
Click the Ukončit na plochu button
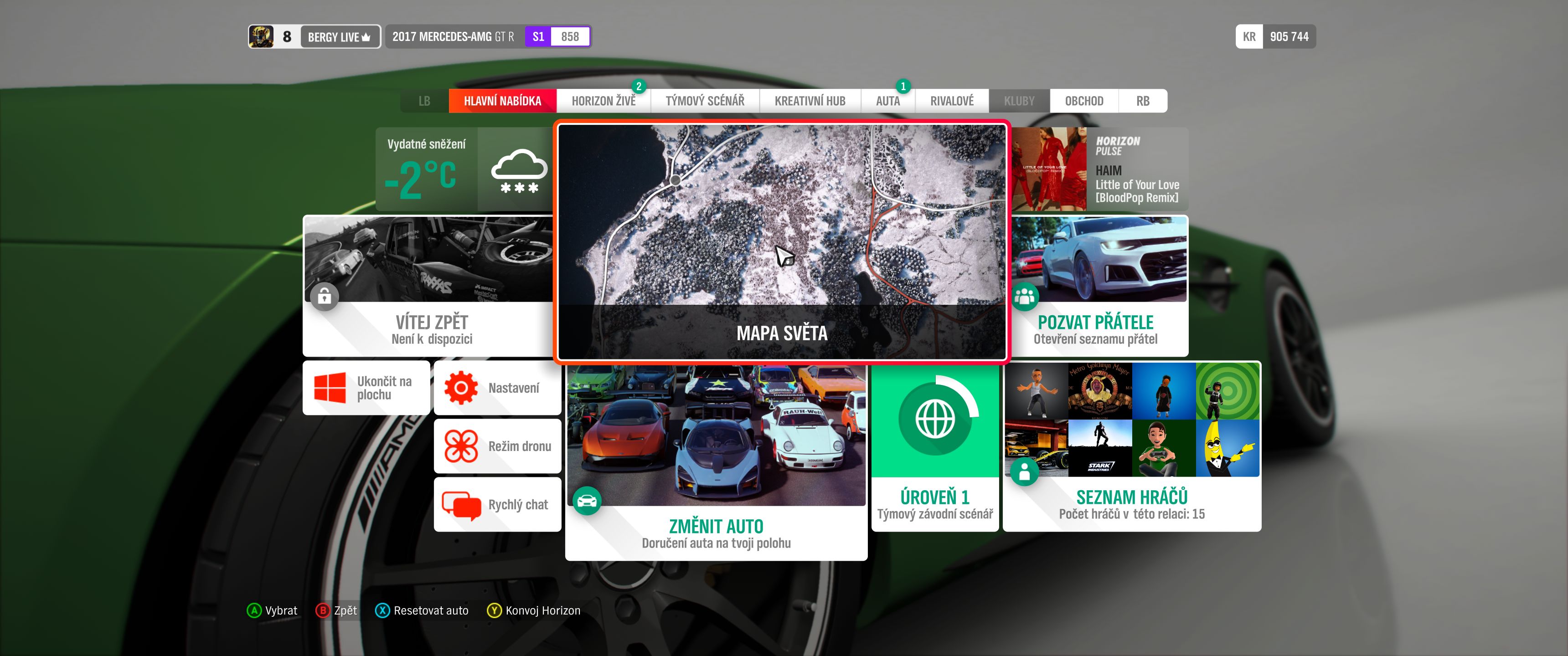(x=366, y=388)
